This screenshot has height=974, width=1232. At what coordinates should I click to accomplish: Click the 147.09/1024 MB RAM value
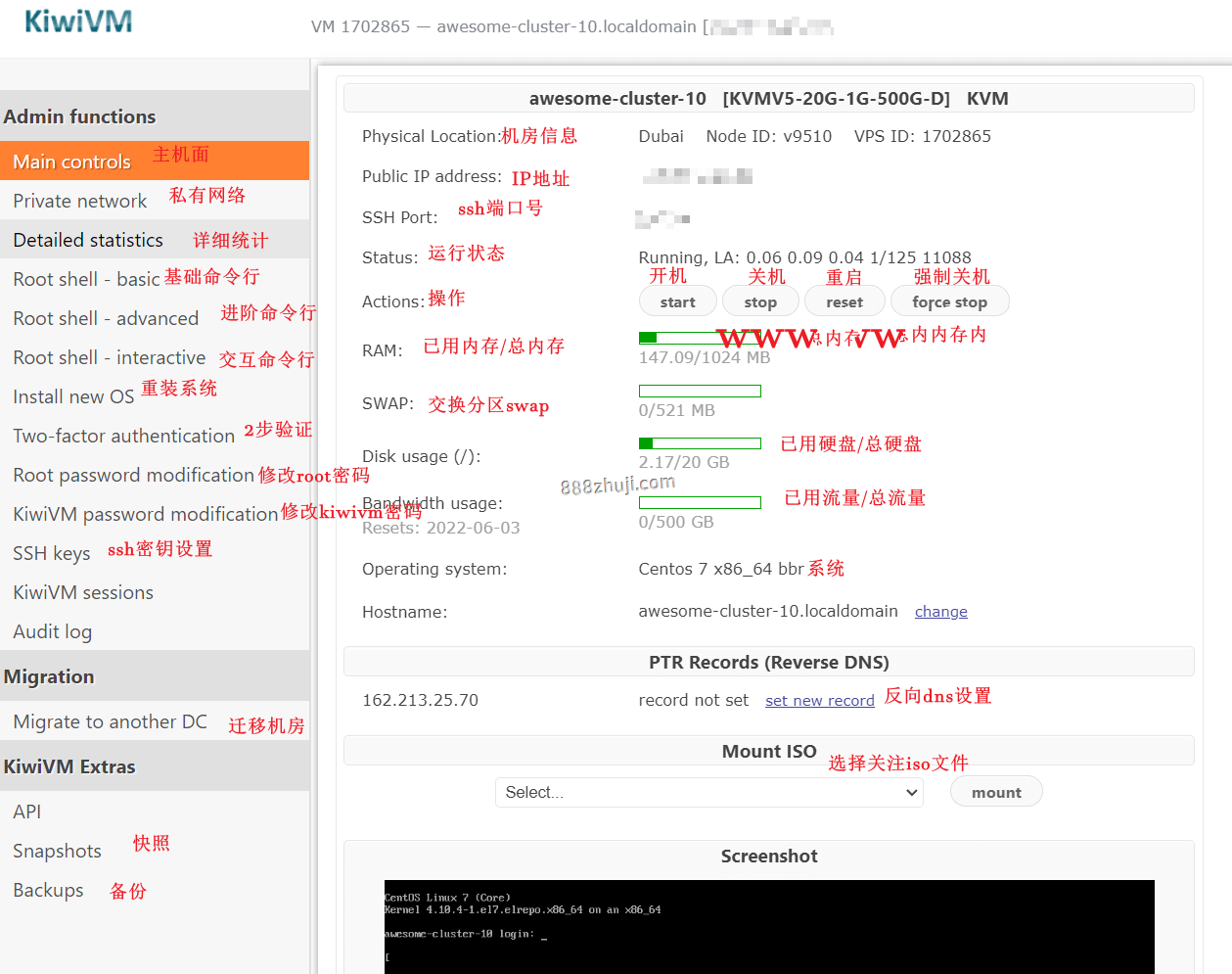[x=705, y=357]
